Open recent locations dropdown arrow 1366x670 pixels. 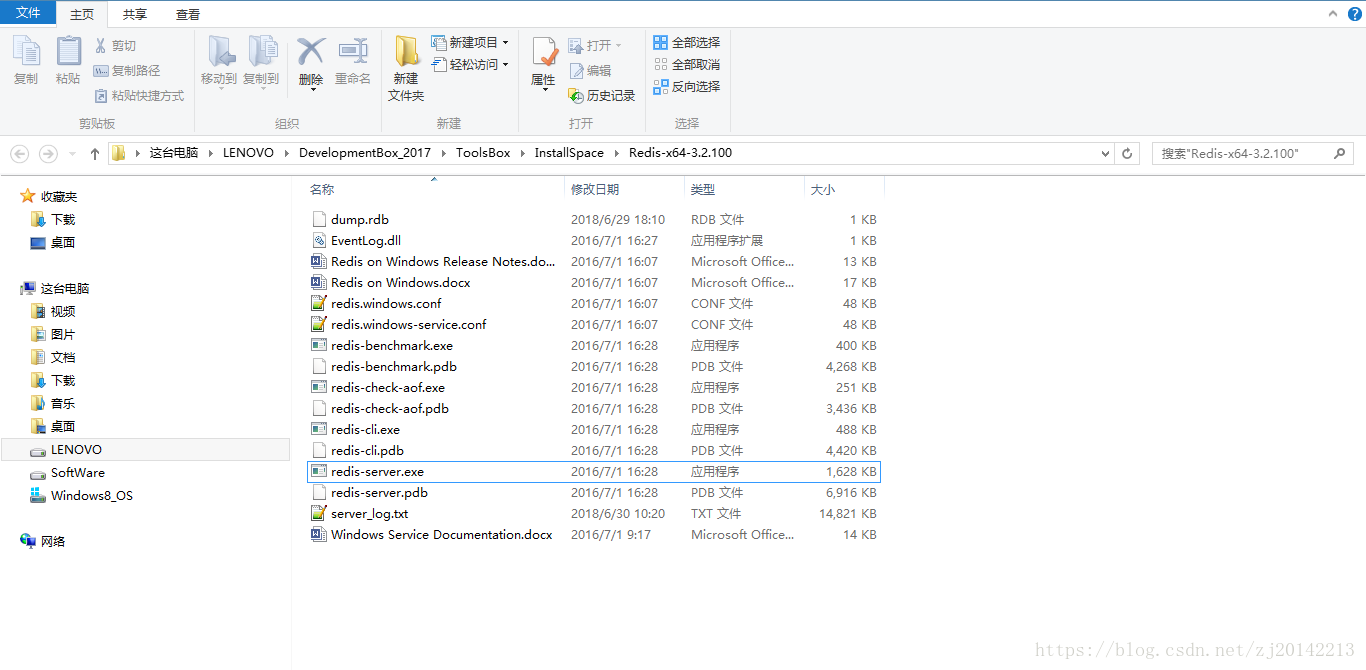pyautogui.click(x=72, y=154)
